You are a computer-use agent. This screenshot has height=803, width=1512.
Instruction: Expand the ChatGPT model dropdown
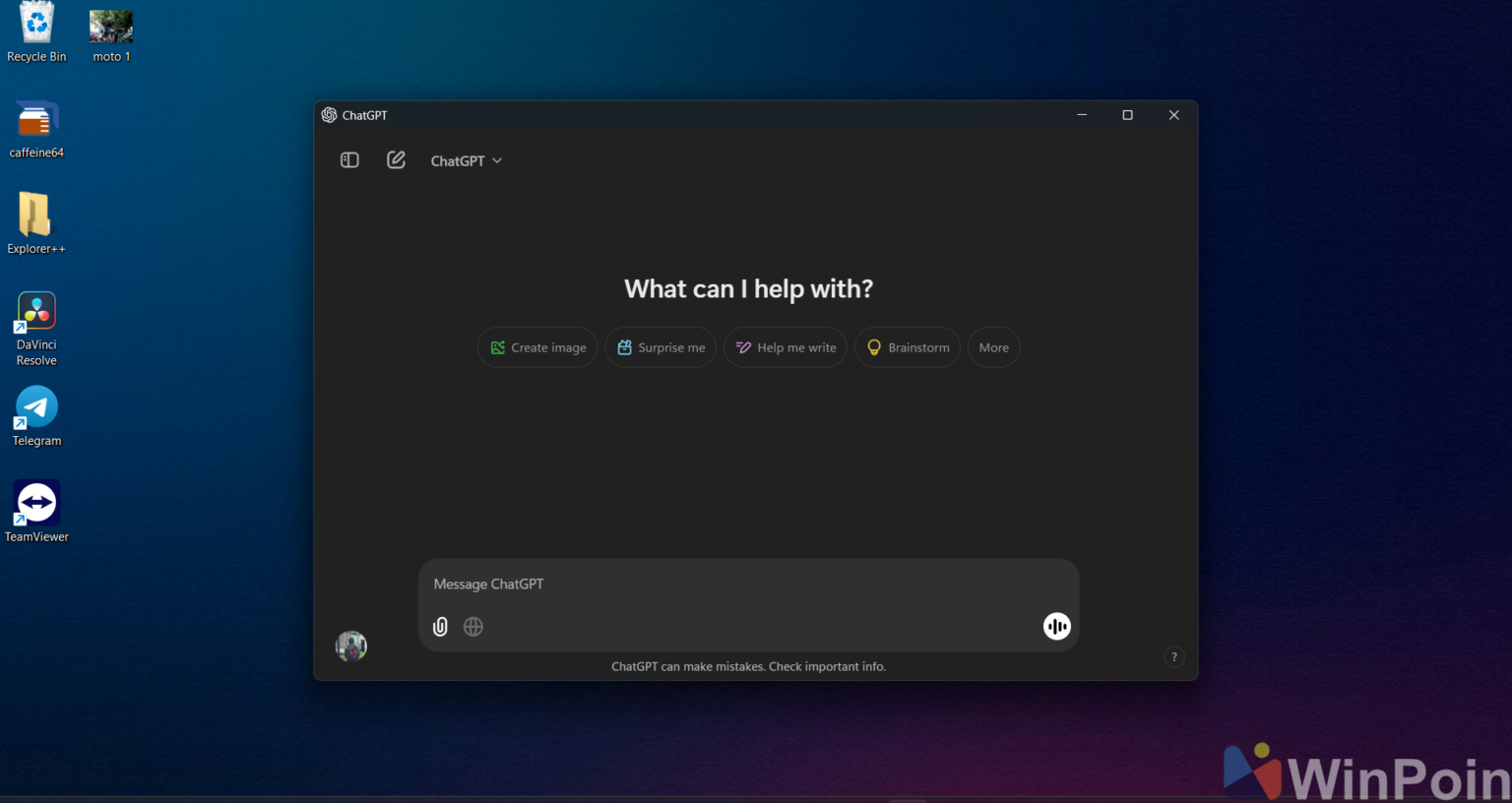tap(467, 160)
